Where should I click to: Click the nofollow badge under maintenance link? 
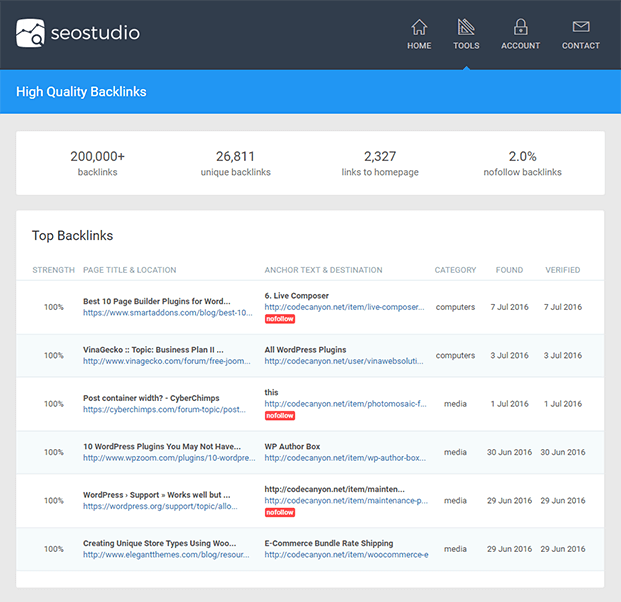(x=280, y=512)
